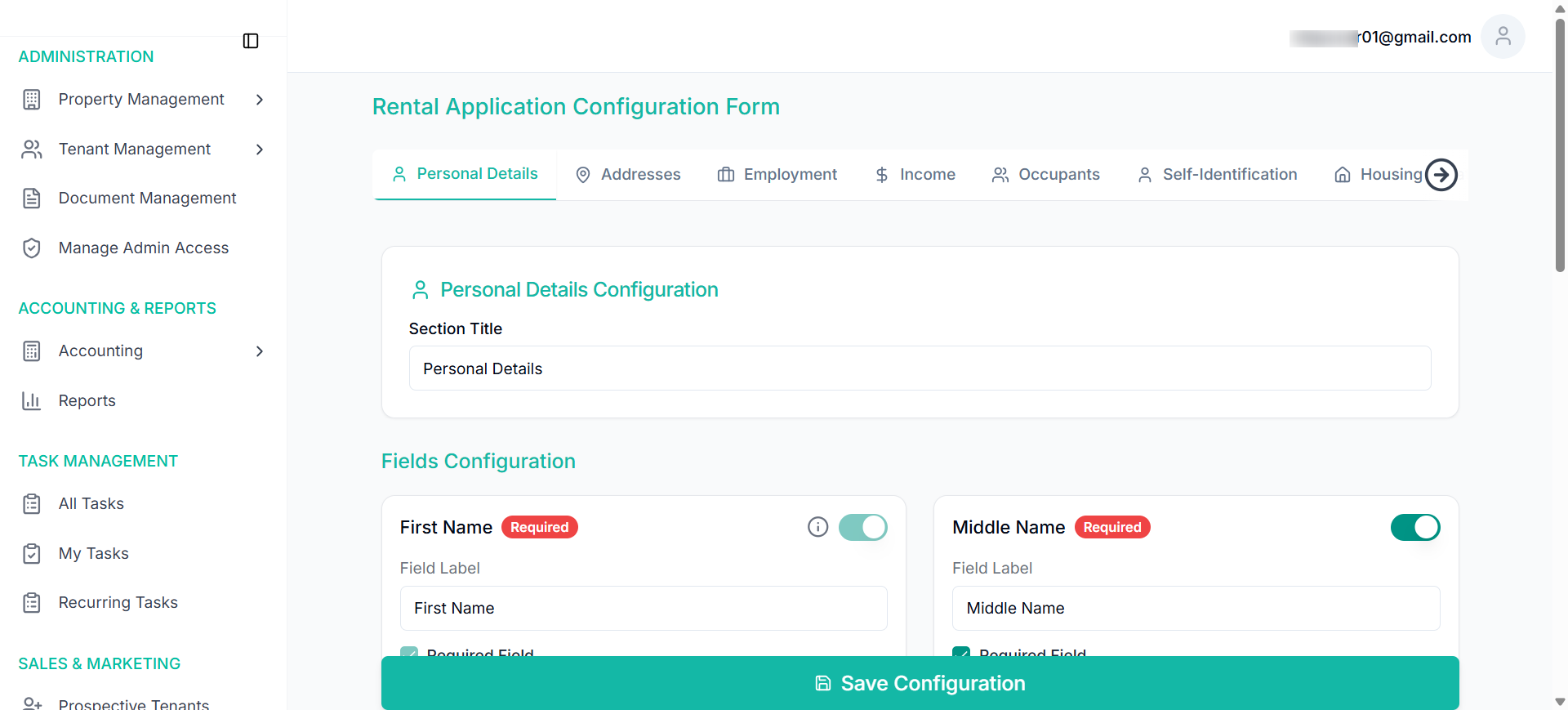Toggle First Name Required Field checkbox

pyautogui.click(x=409, y=652)
